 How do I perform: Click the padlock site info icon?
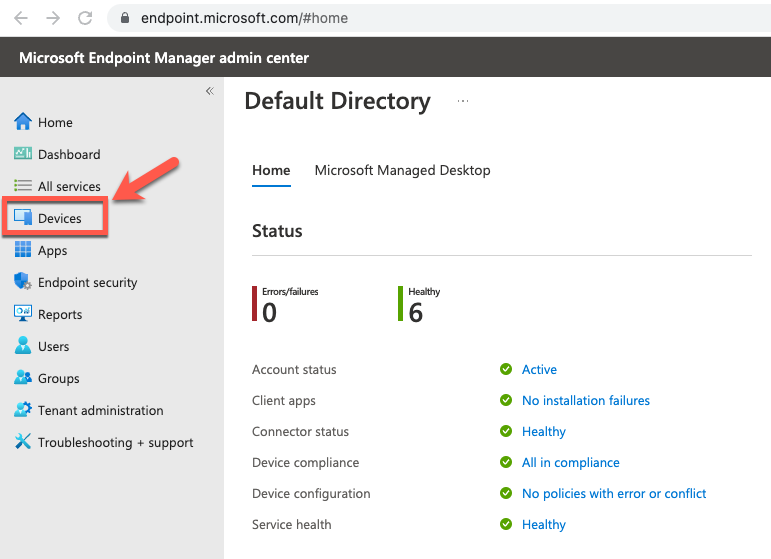pyautogui.click(x=125, y=18)
